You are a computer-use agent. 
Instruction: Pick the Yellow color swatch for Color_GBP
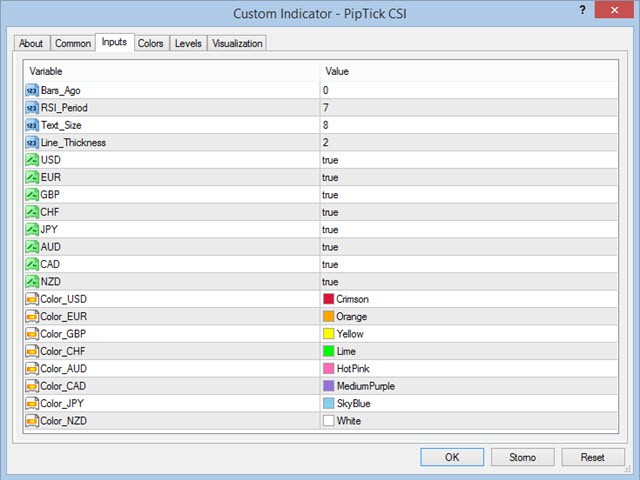coord(329,334)
